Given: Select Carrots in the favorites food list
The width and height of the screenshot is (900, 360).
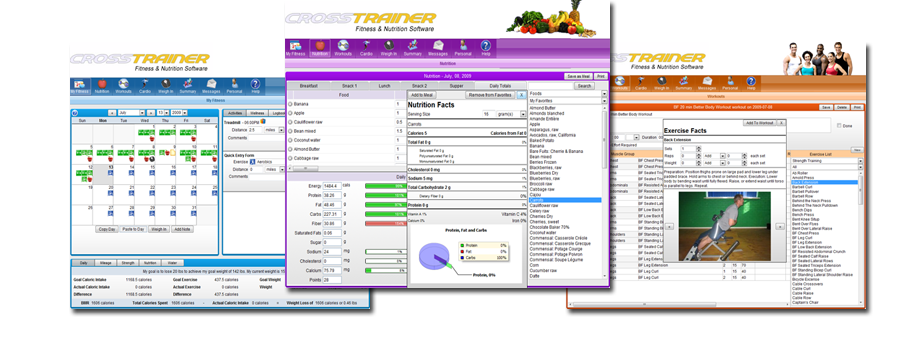Looking at the screenshot, I should click(x=565, y=200).
